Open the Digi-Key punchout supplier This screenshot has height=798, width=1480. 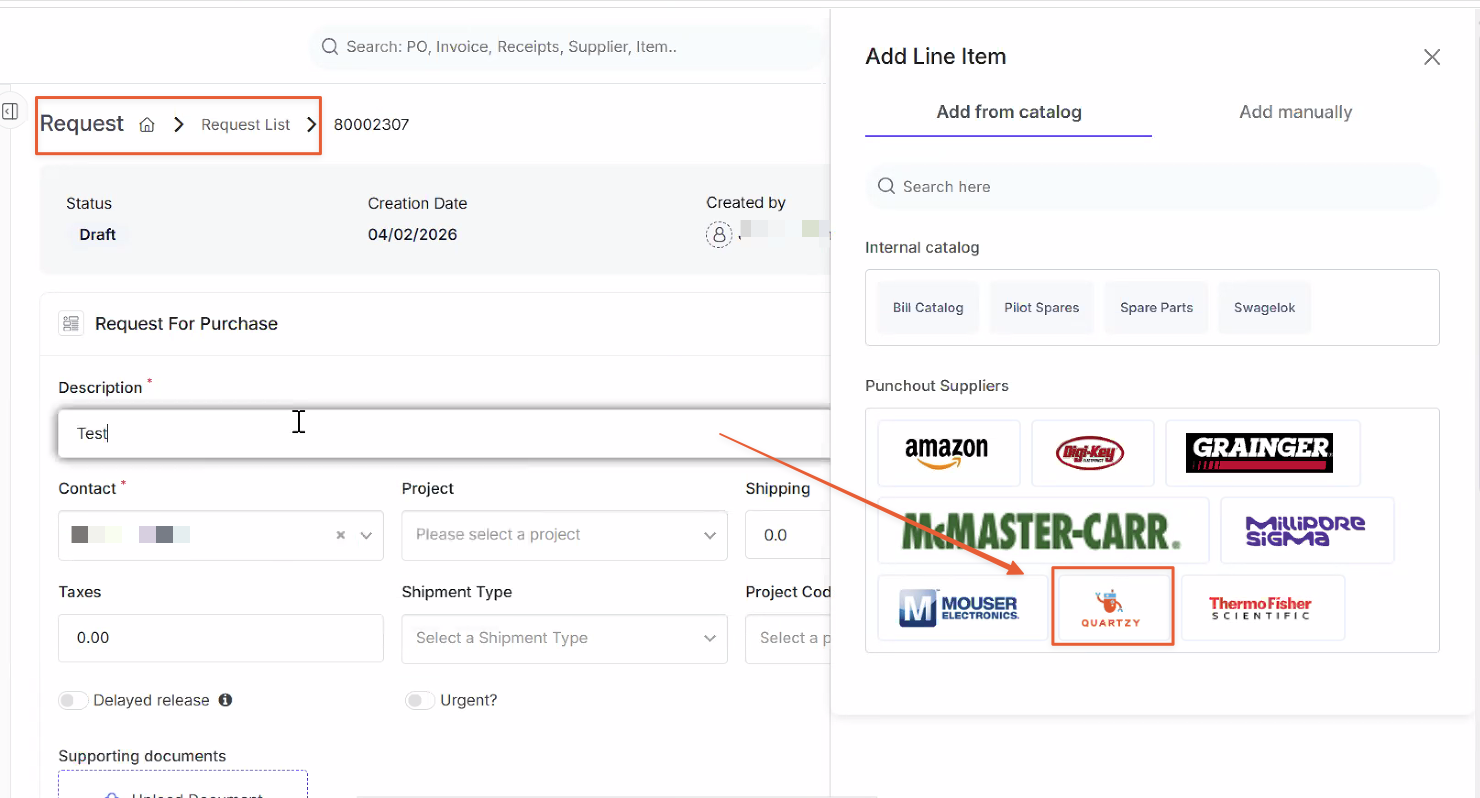[x=1092, y=453]
